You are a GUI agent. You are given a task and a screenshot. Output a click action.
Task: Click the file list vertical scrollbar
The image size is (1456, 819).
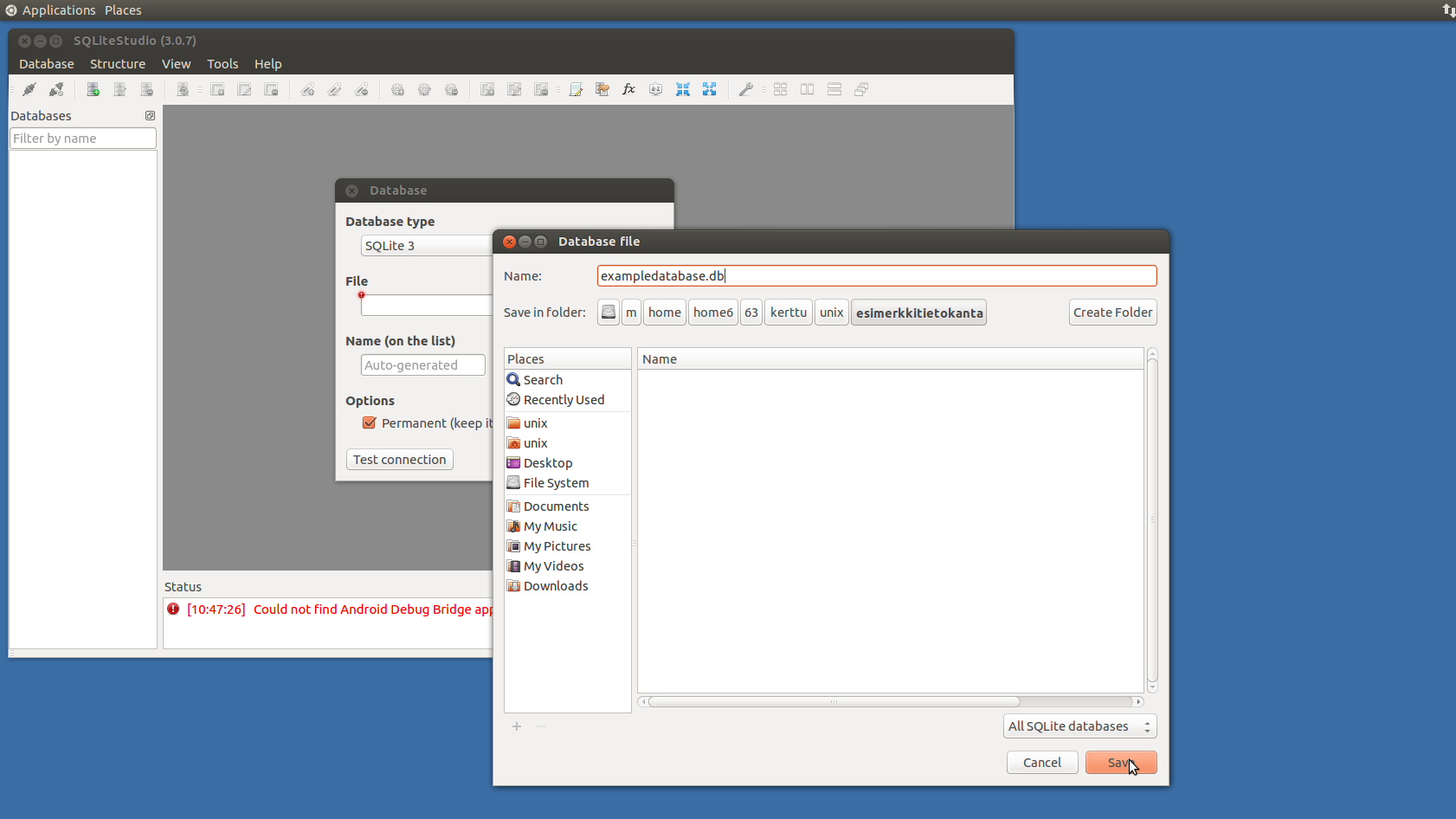(1152, 520)
